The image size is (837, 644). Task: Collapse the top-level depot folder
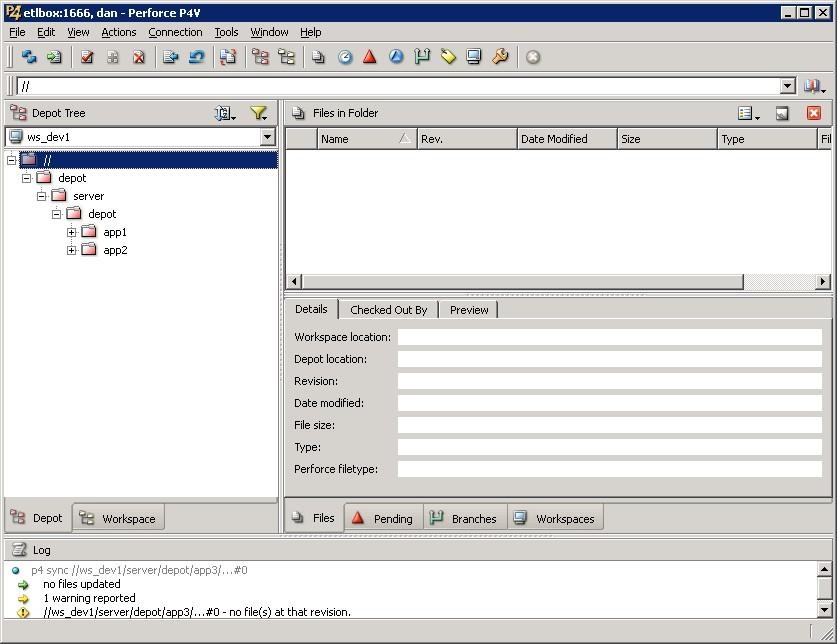click(27, 178)
